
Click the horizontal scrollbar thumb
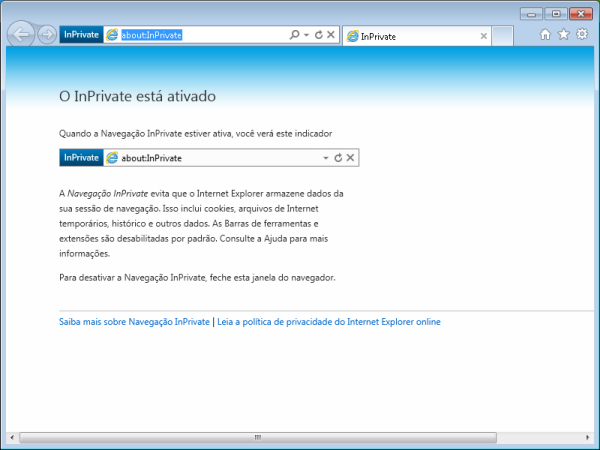[x=257, y=437]
